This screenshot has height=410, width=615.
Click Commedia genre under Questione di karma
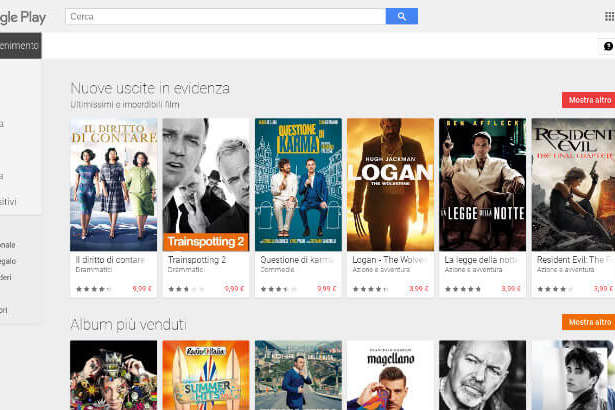pyautogui.click(x=277, y=270)
